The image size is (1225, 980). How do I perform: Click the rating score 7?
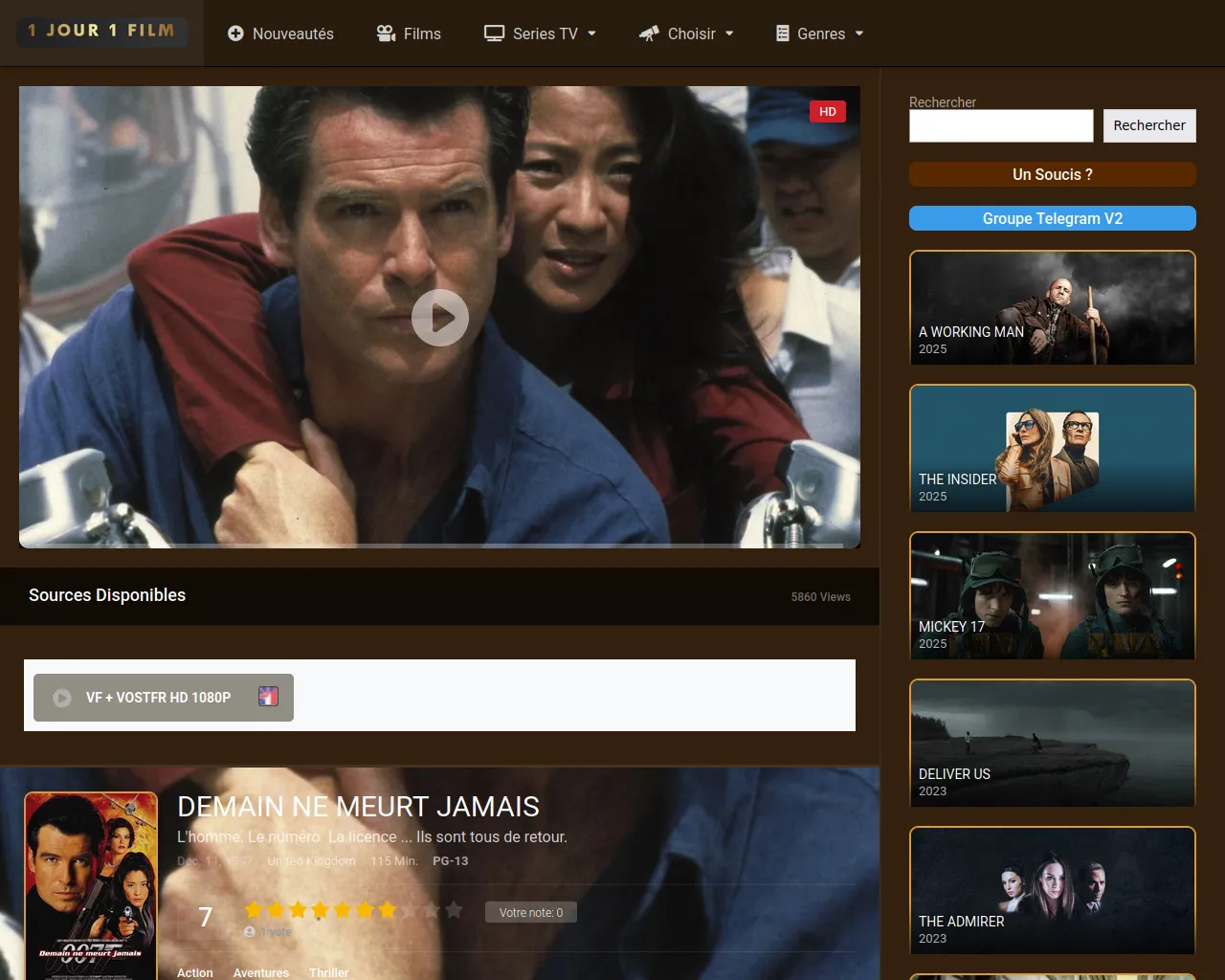click(205, 917)
